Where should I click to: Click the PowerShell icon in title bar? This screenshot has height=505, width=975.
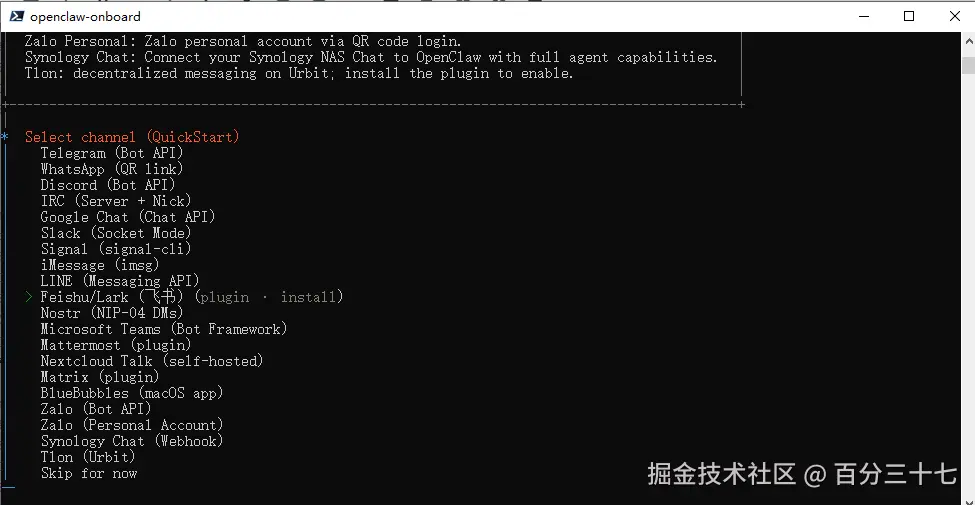click(14, 16)
